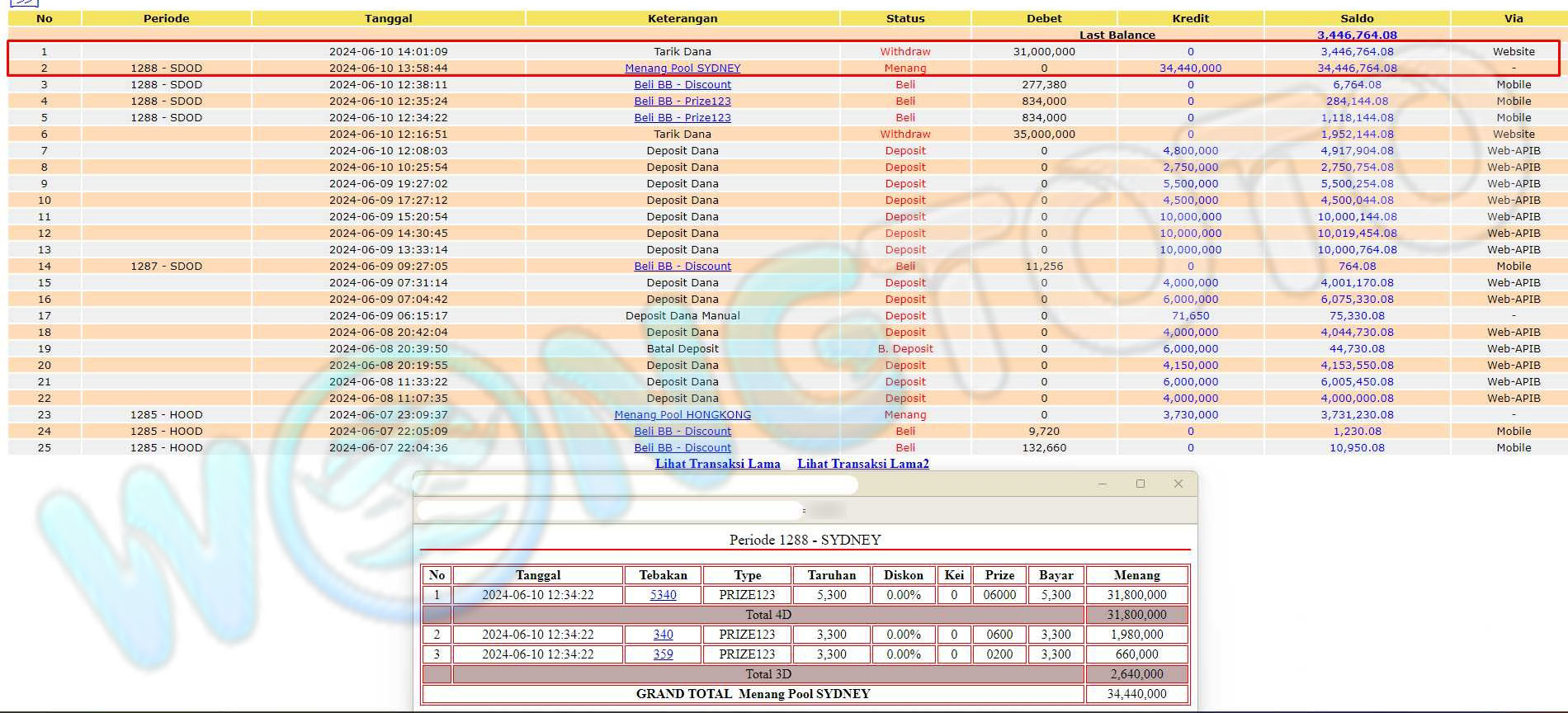The image size is (1568, 713).
Task: Open Beli BB - Discount in row 24
Action: click(x=682, y=432)
